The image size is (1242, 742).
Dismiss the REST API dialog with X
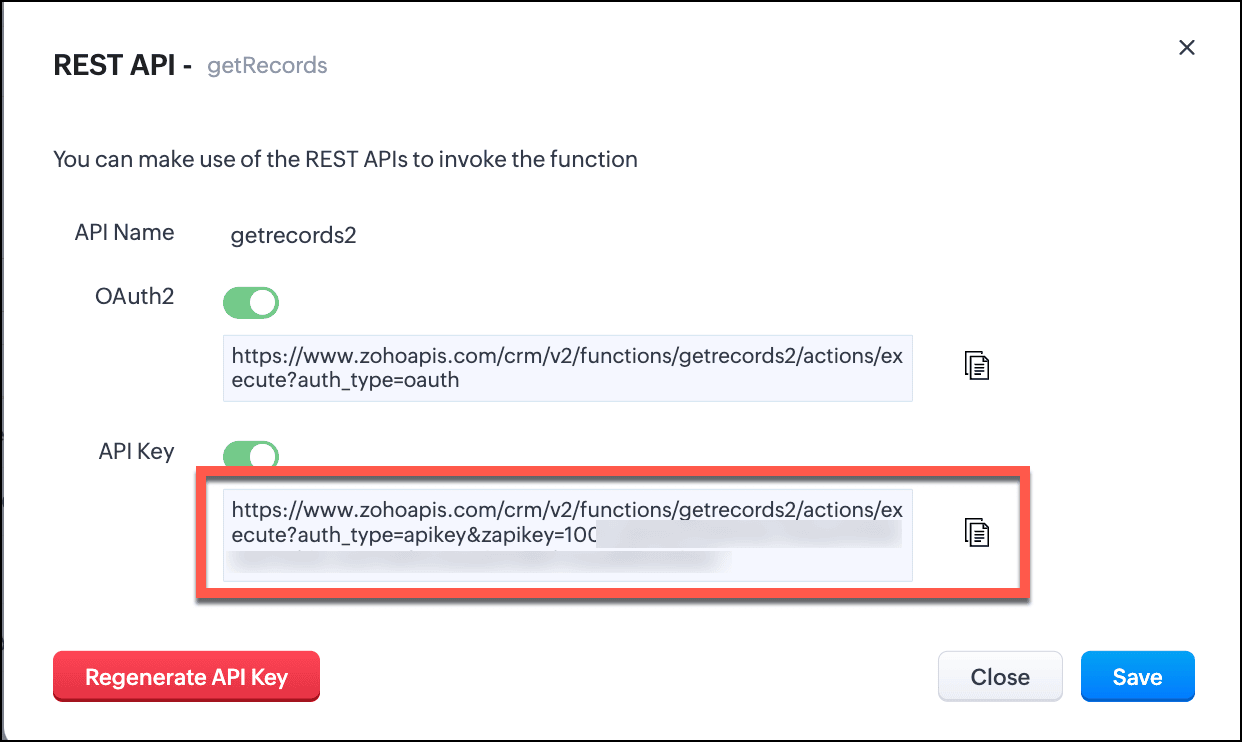click(1187, 47)
